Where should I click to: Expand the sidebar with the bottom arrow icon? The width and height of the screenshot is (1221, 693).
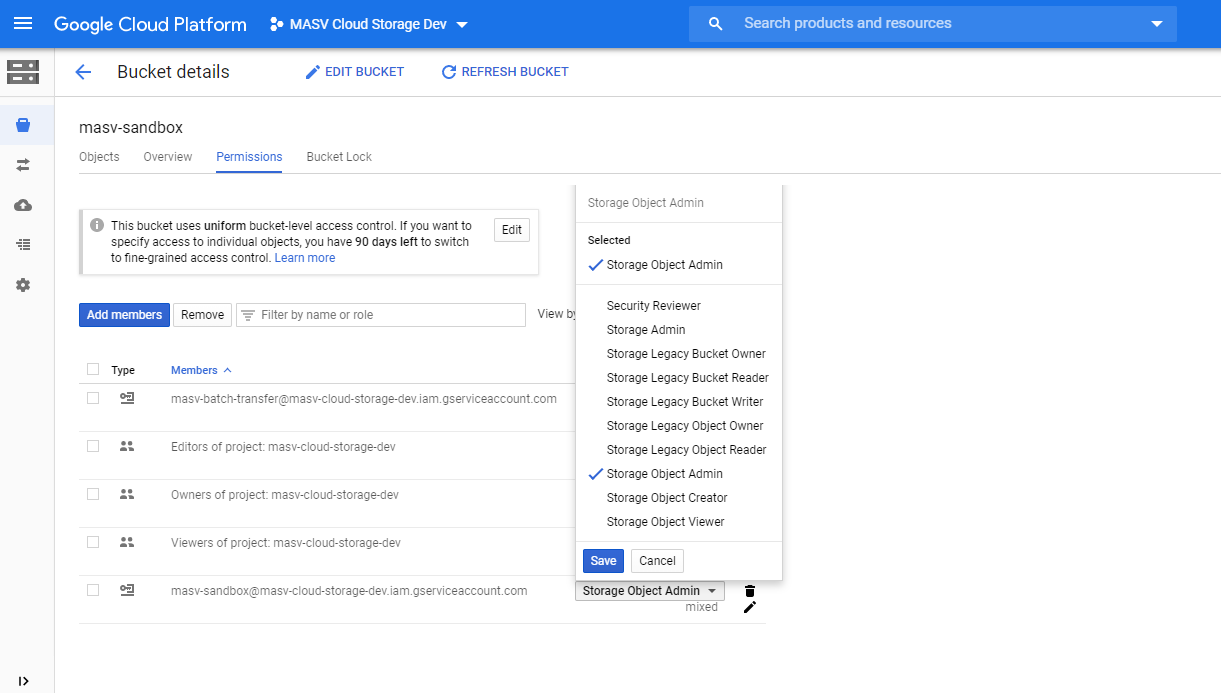click(x=23, y=681)
